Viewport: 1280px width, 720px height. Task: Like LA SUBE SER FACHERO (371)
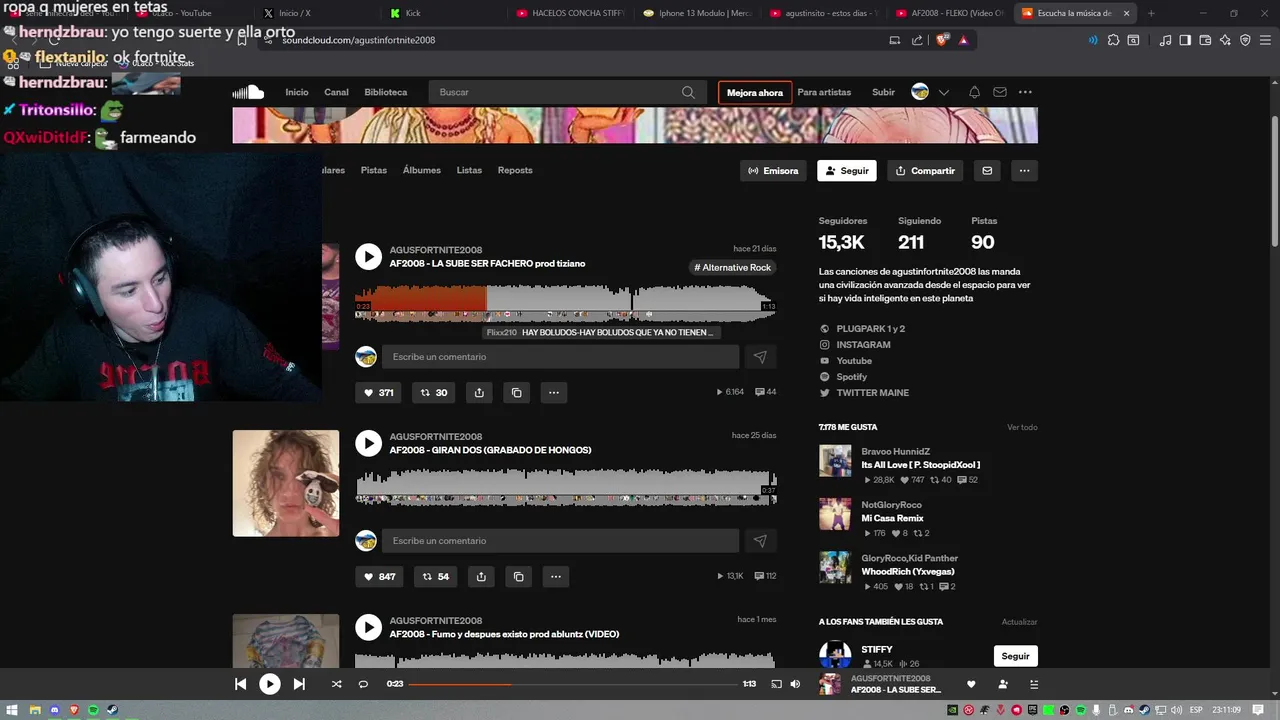point(378,393)
